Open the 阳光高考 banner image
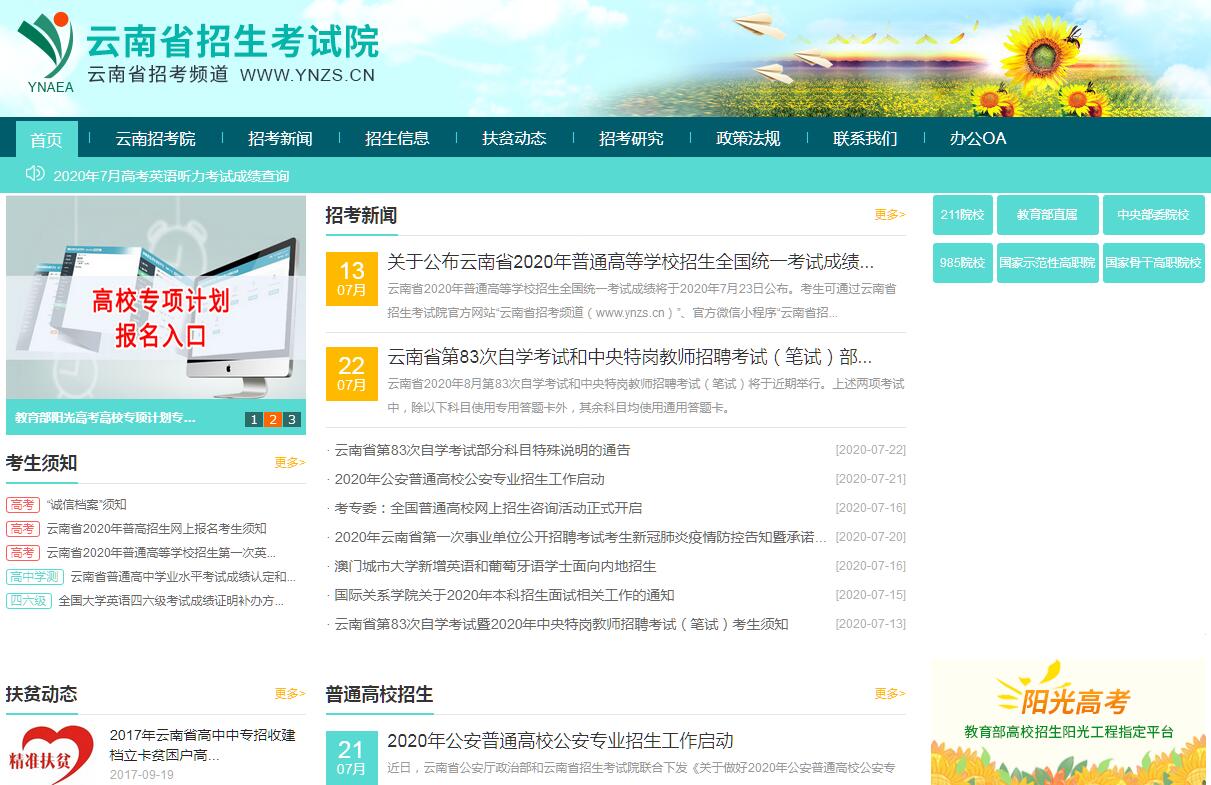The image size is (1211, 785). click(x=1067, y=722)
